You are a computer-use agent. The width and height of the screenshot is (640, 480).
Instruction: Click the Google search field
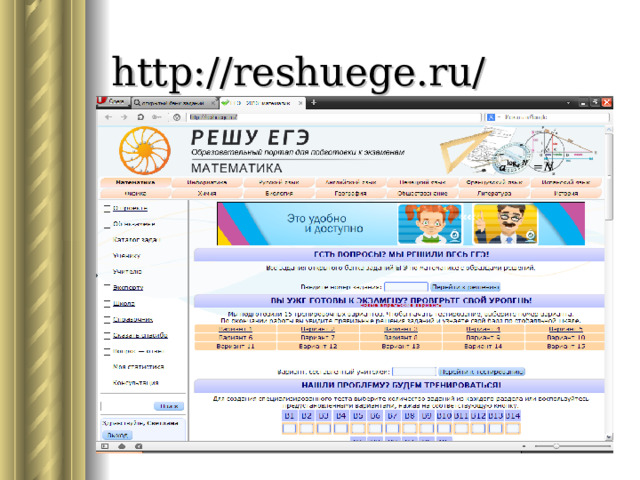click(555, 117)
